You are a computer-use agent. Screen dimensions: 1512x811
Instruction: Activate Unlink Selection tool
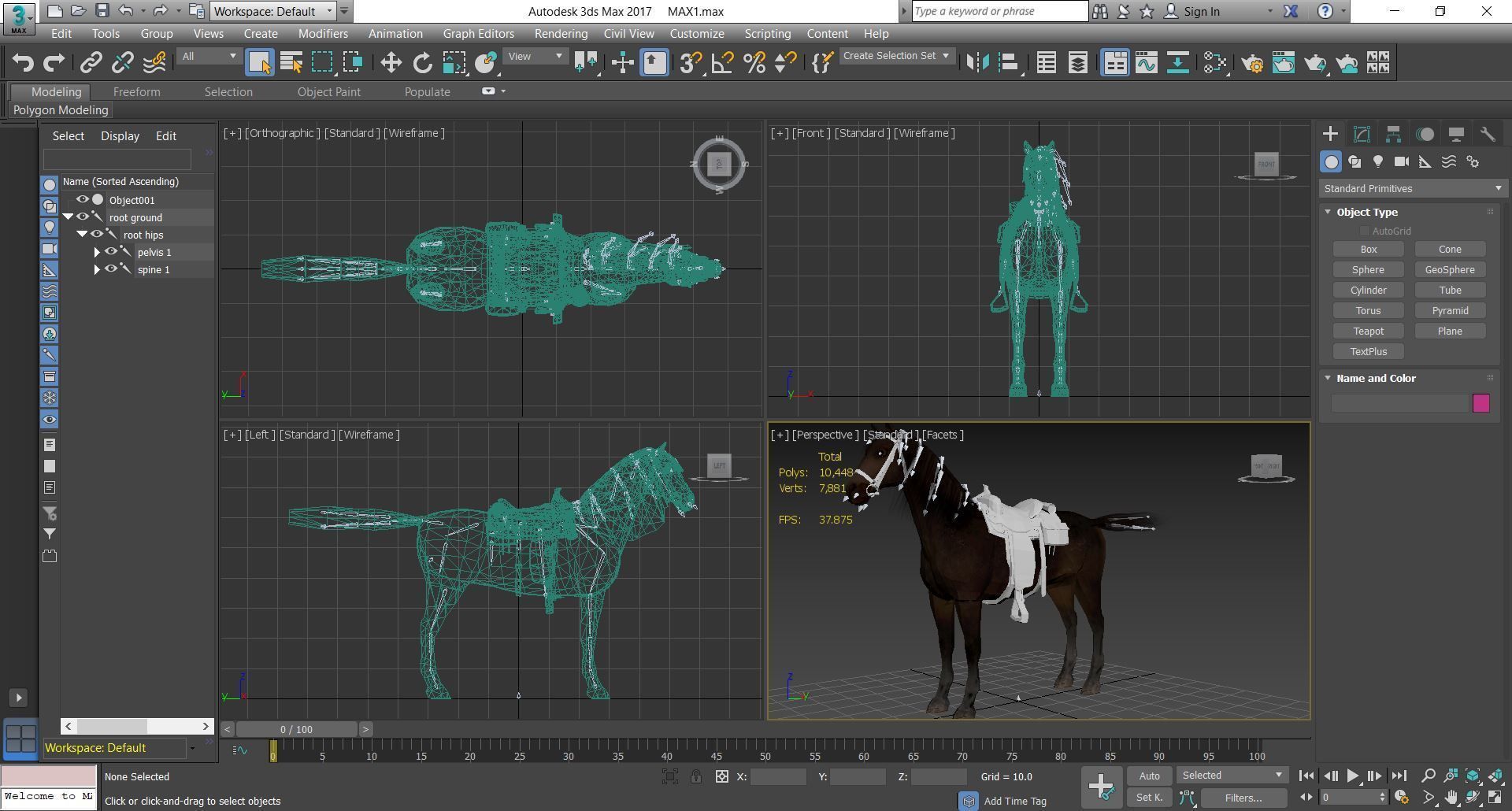tap(123, 63)
